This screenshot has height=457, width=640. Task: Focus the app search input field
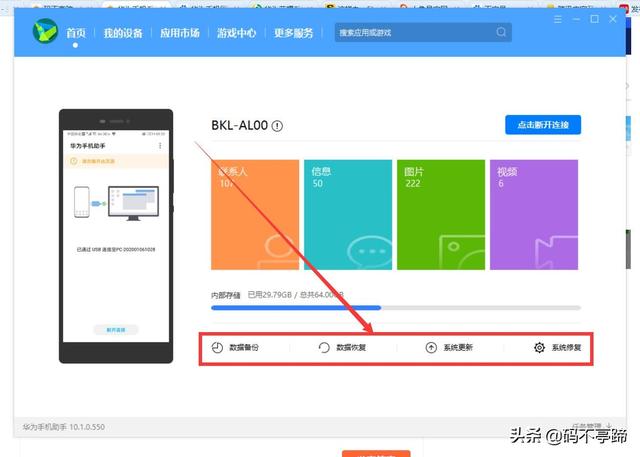(423, 32)
